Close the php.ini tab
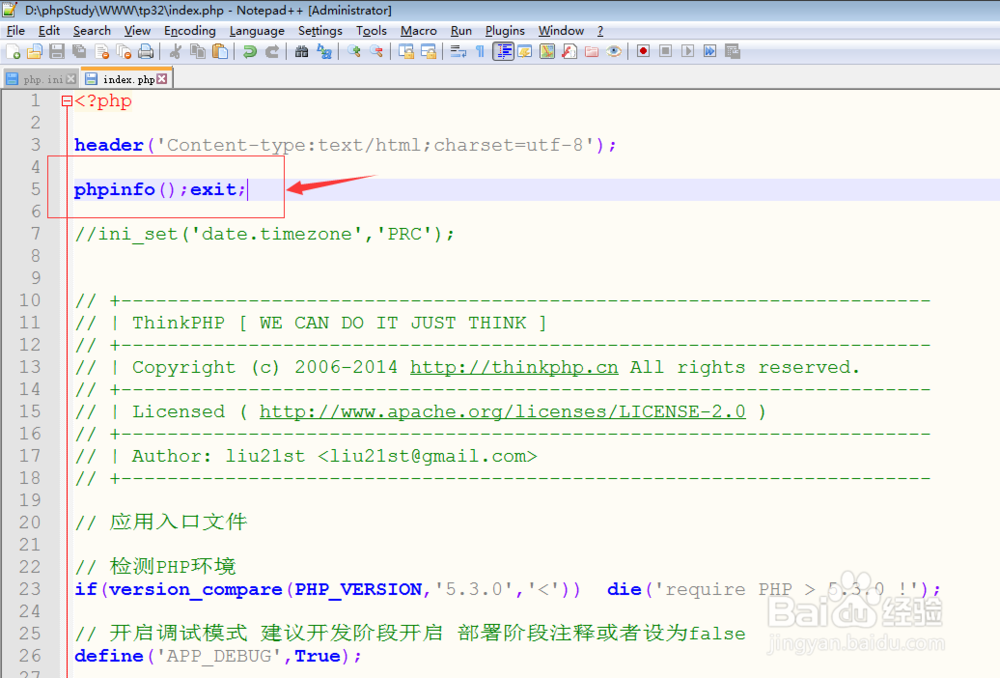Image resolution: width=1000 pixels, height=678 pixels. [x=71, y=79]
